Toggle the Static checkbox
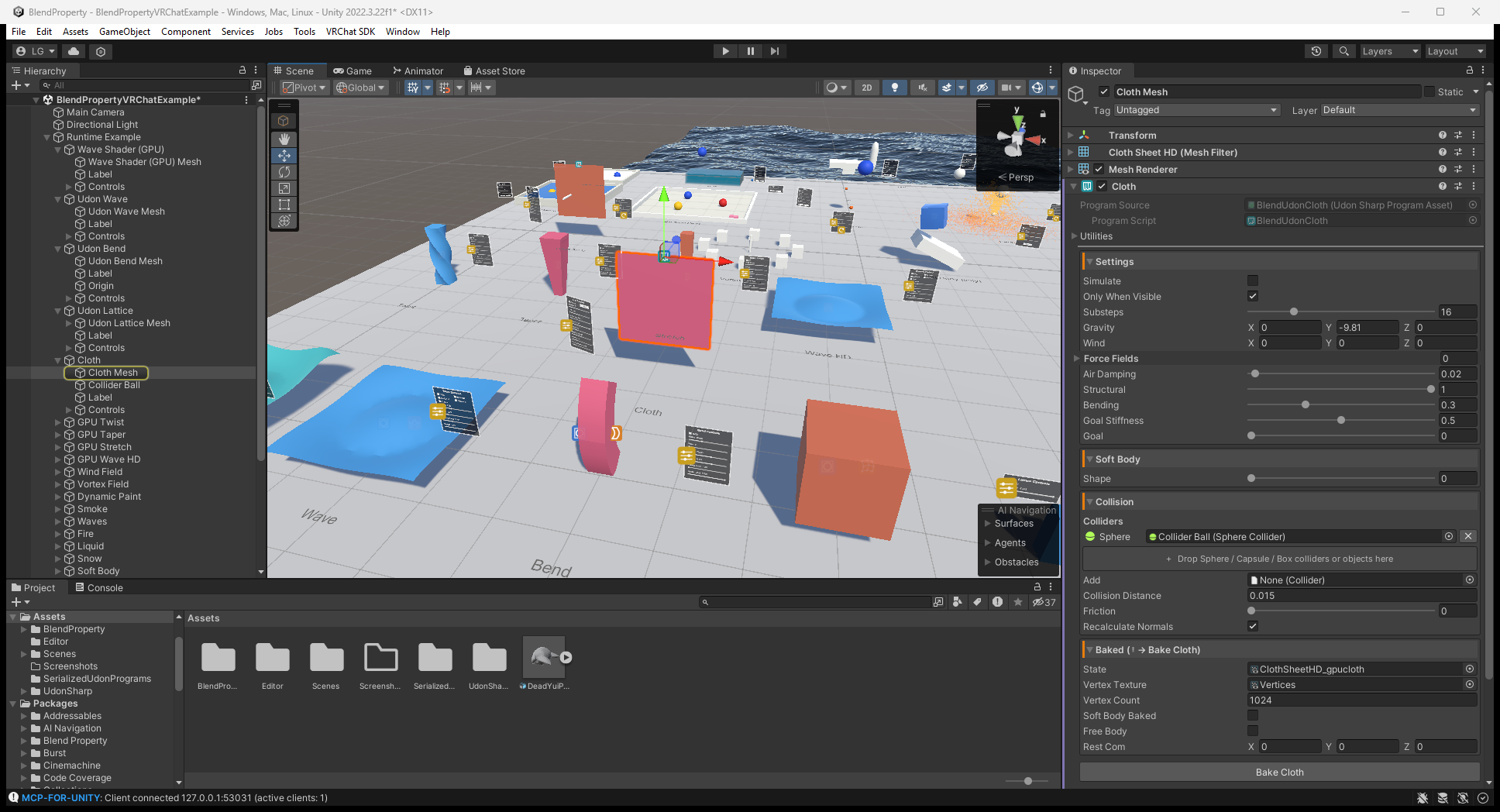 click(1429, 91)
